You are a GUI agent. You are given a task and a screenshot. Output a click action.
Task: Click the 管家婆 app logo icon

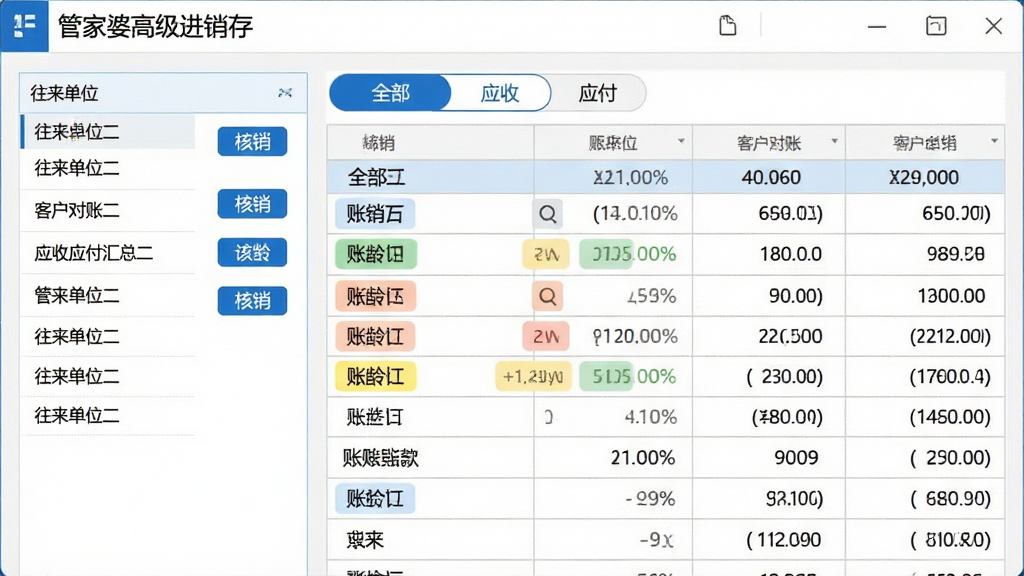coord(24,26)
